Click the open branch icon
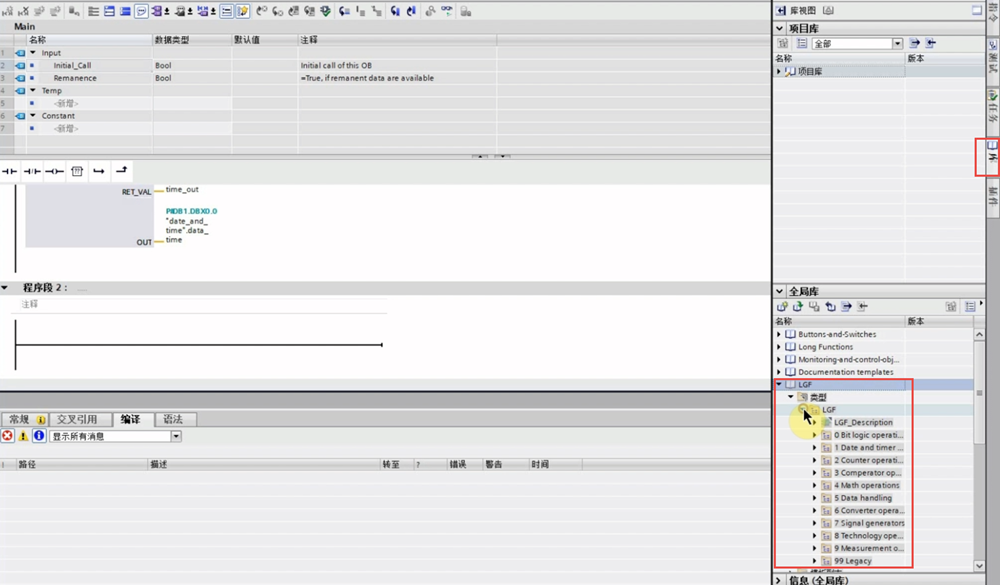The image size is (1000, 585). 99,172
